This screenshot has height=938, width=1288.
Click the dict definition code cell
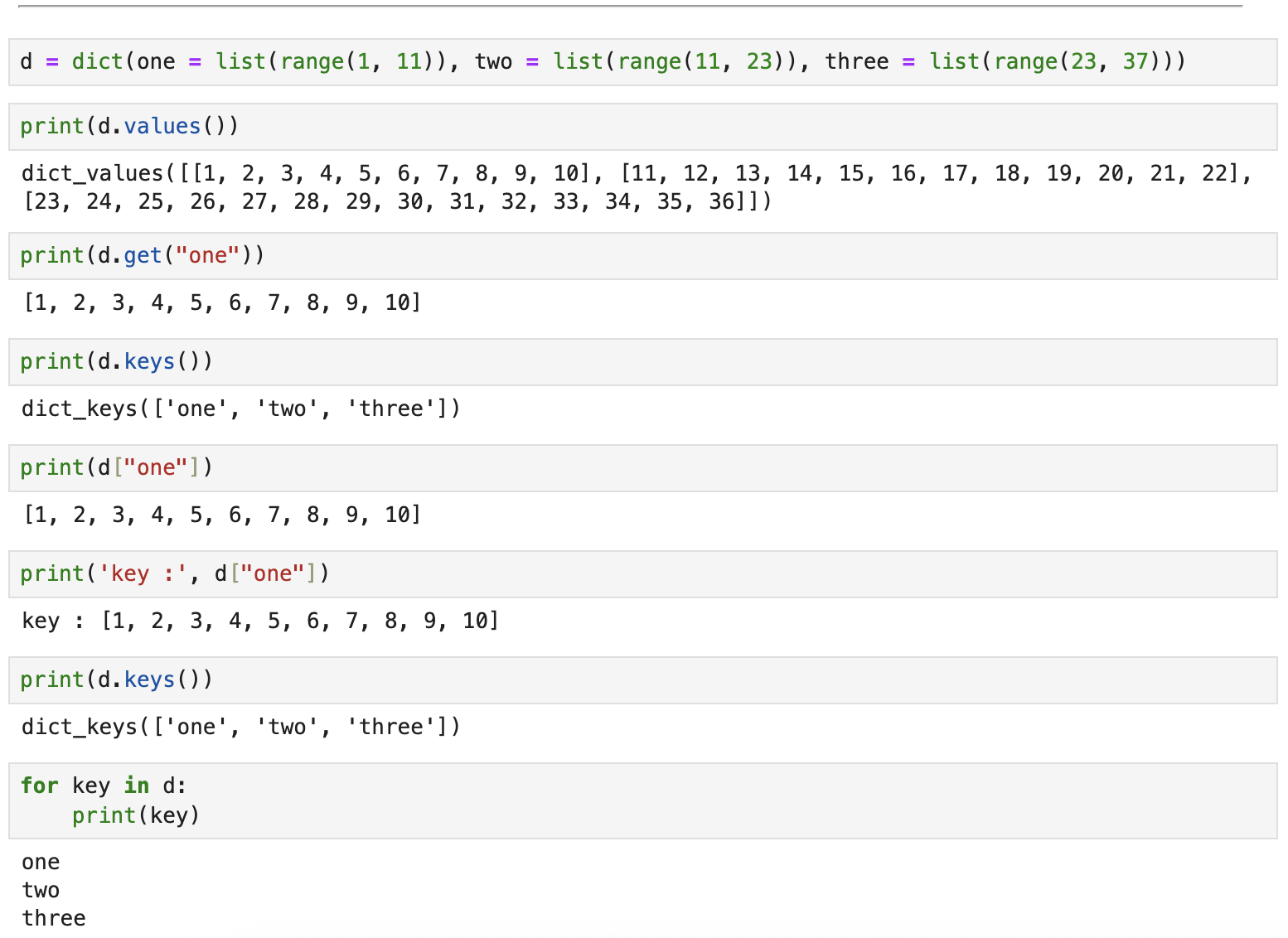643,62
